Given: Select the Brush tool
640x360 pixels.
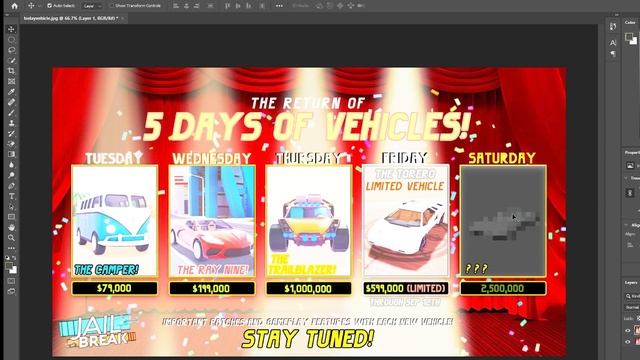Looking at the screenshot, I should (11, 113).
